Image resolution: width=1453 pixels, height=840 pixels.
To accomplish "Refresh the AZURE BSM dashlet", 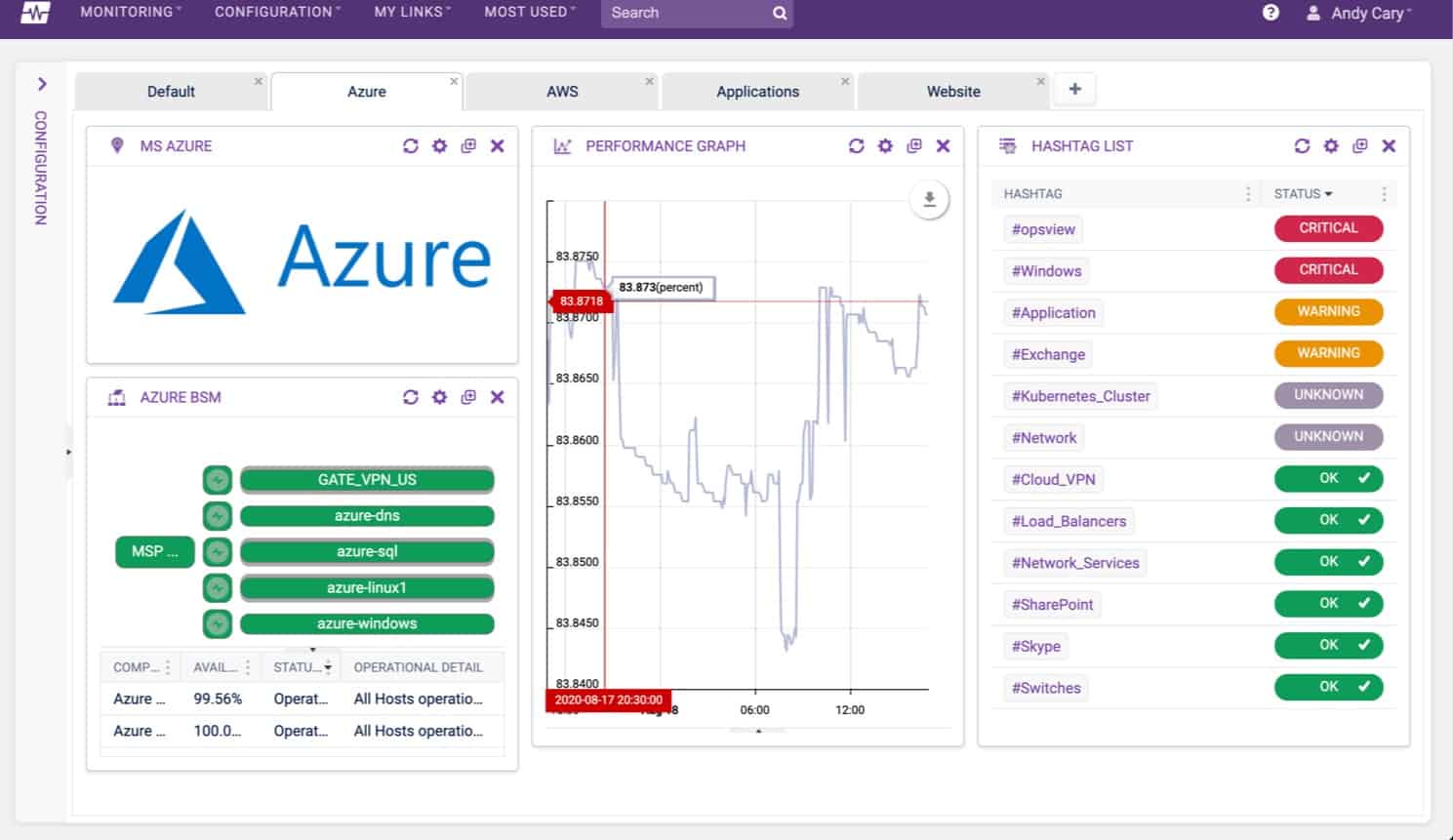I will pyautogui.click(x=411, y=397).
